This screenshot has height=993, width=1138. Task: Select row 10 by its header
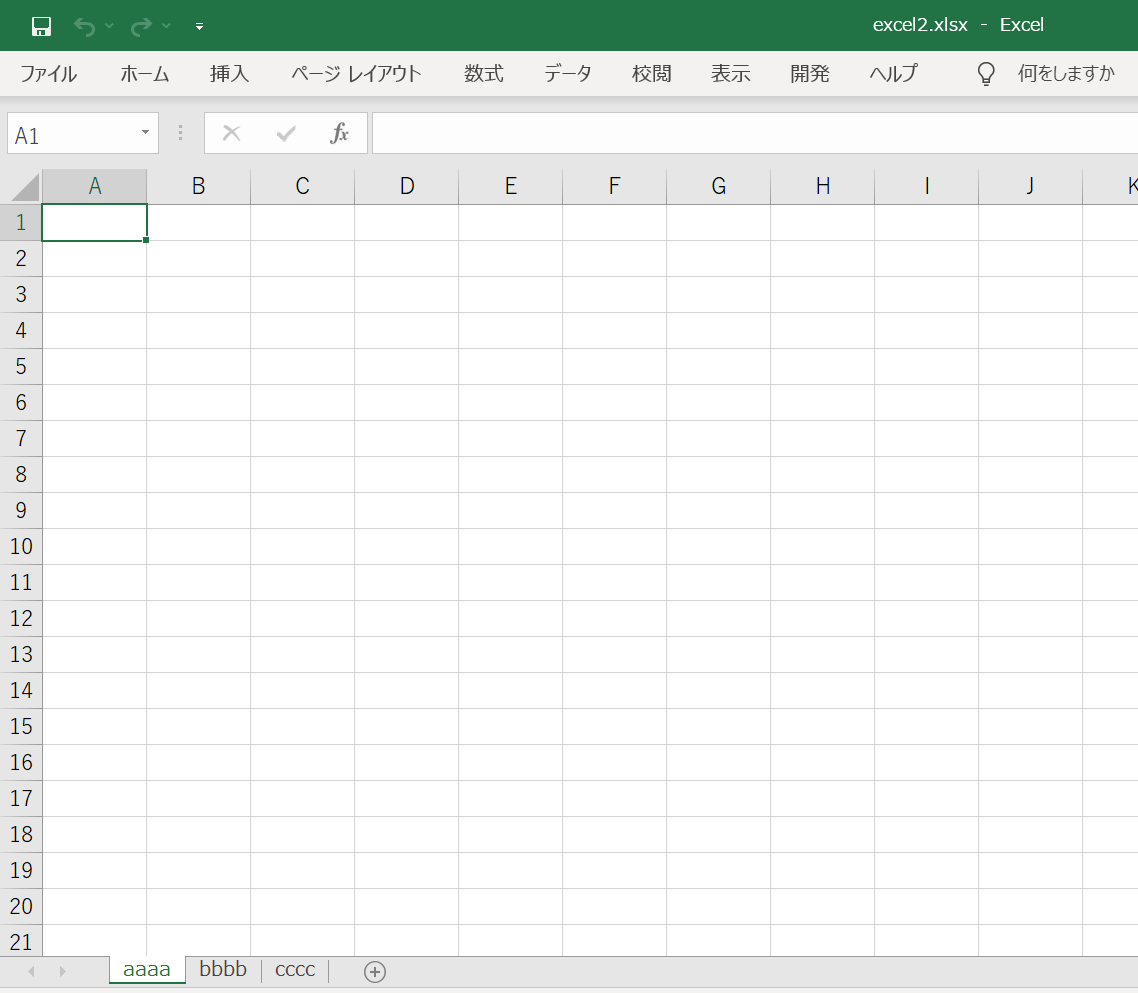20,546
